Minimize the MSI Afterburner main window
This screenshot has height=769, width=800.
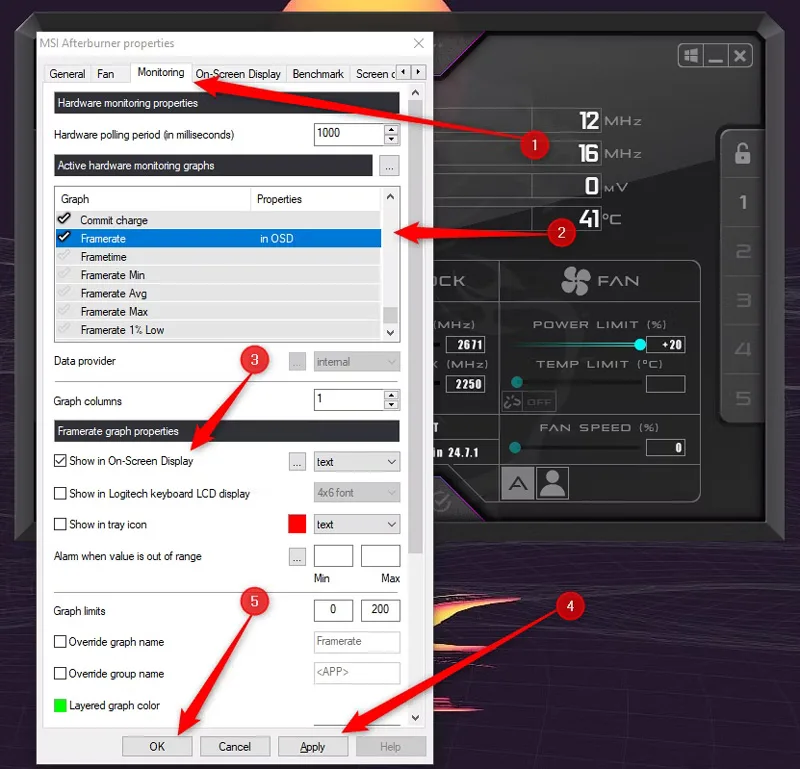pos(715,55)
